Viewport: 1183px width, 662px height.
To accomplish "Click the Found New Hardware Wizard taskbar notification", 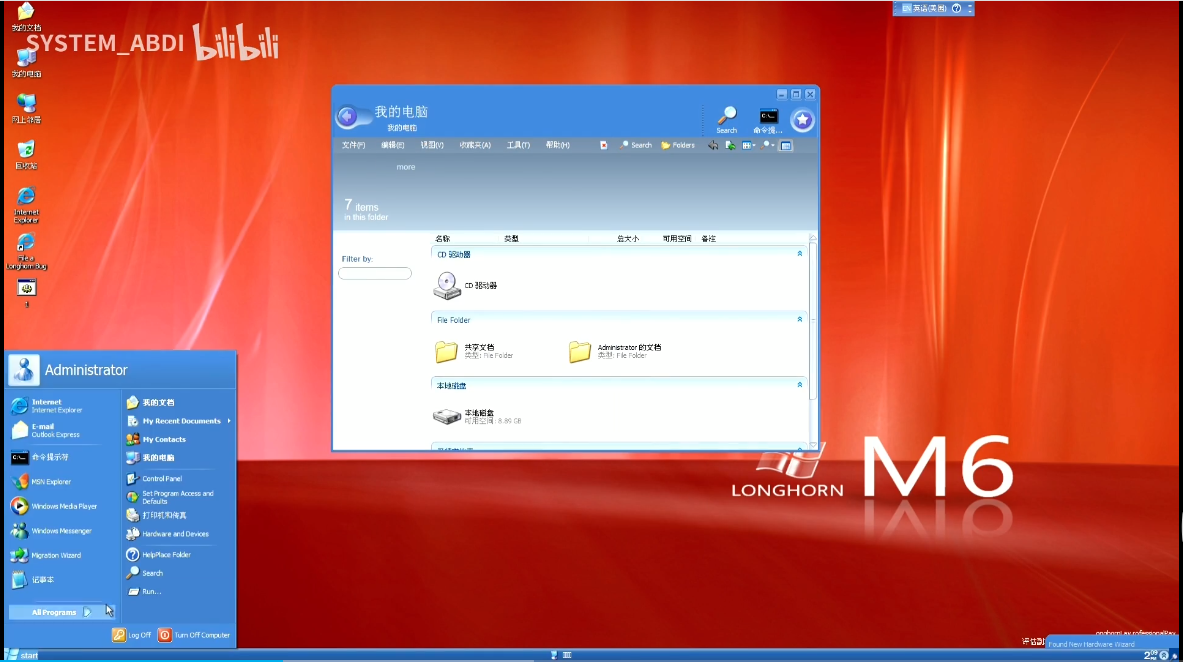I will click(x=1091, y=644).
